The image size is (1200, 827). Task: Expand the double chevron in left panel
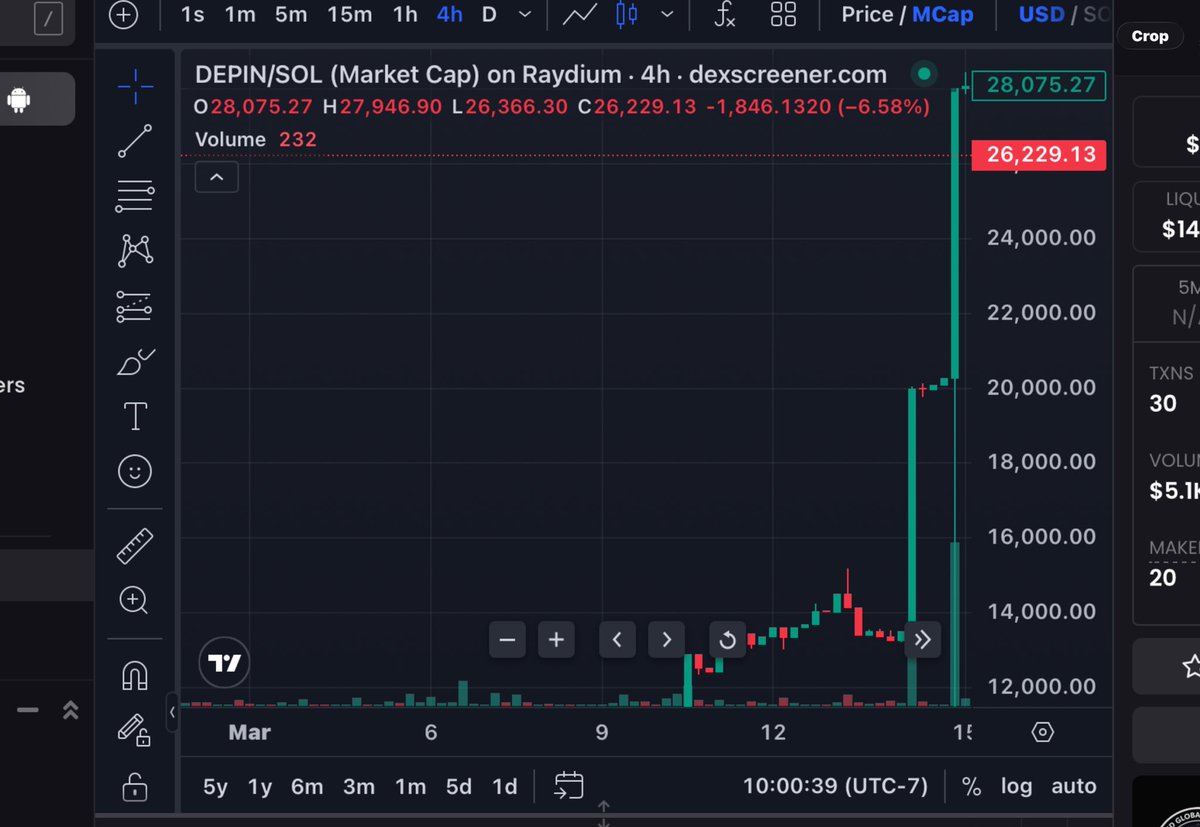click(70, 710)
